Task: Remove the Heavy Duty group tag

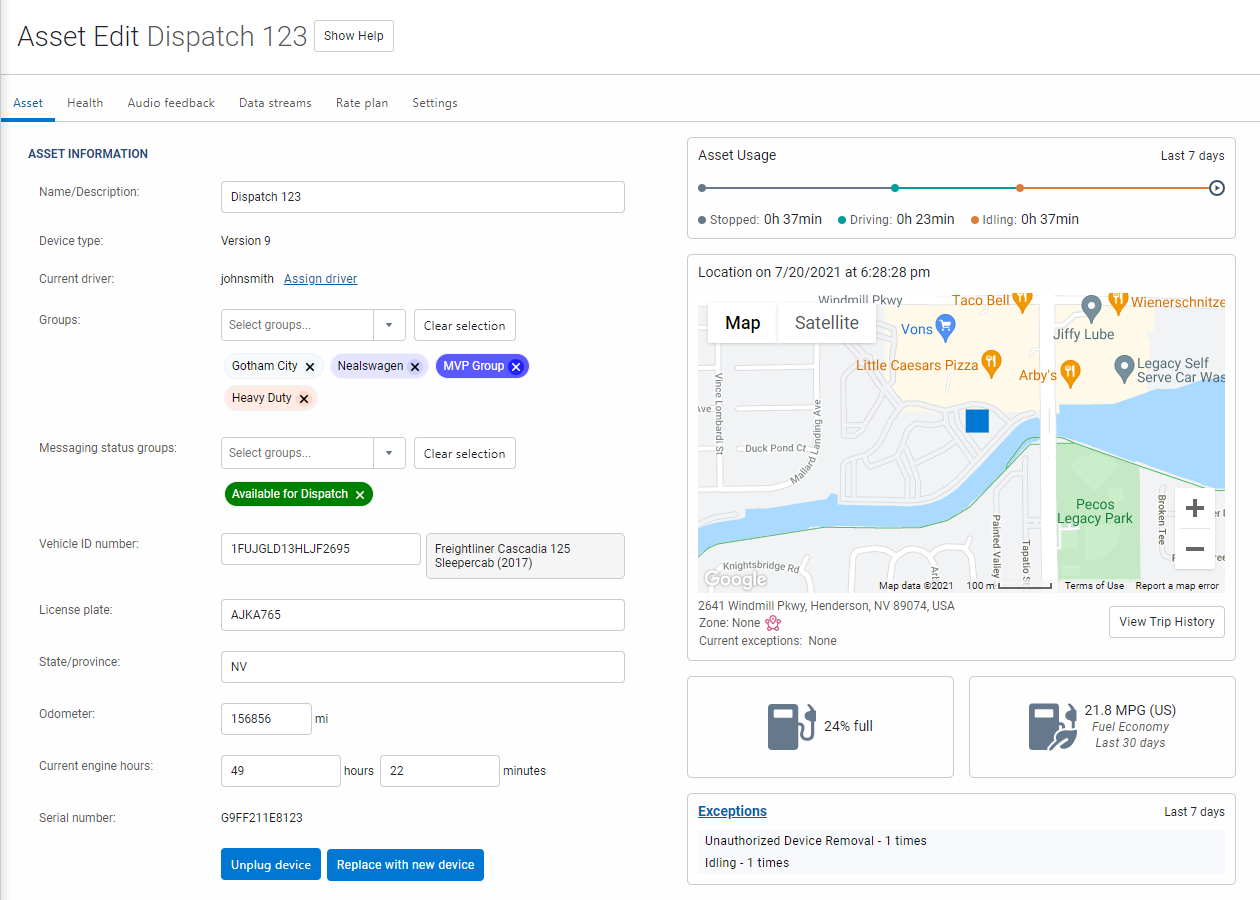Action: tap(304, 398)
